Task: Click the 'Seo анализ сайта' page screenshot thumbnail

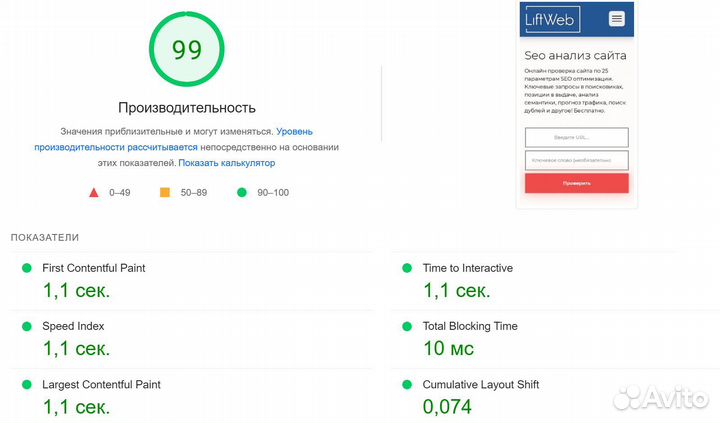Action: 576,100
